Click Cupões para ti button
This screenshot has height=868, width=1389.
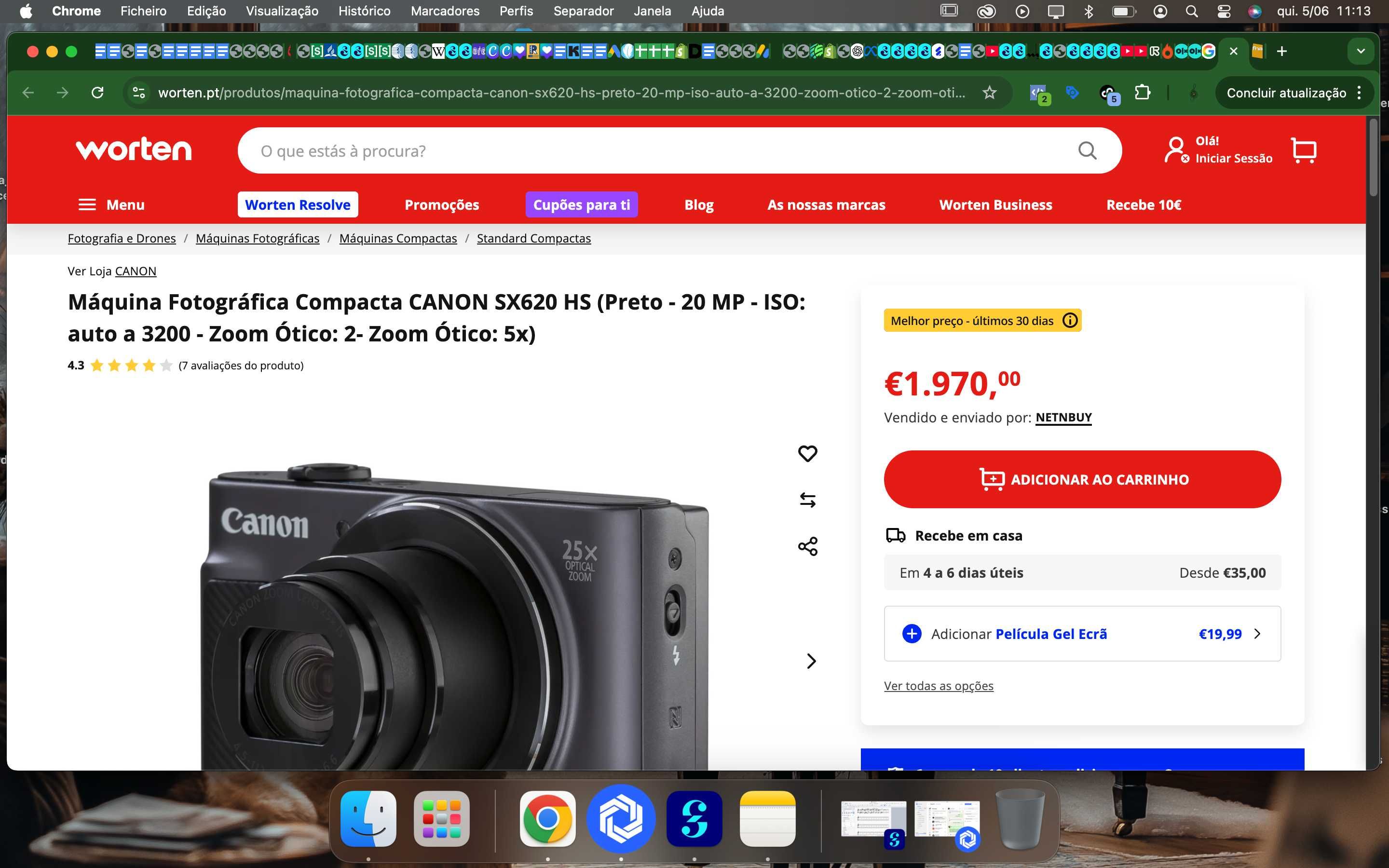(x=582, y=204)
